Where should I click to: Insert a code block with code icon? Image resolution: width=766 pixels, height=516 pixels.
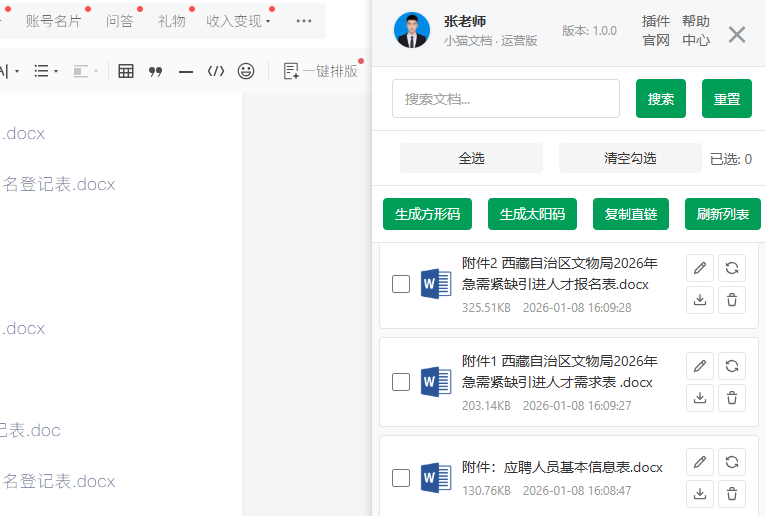pos(215,71)
